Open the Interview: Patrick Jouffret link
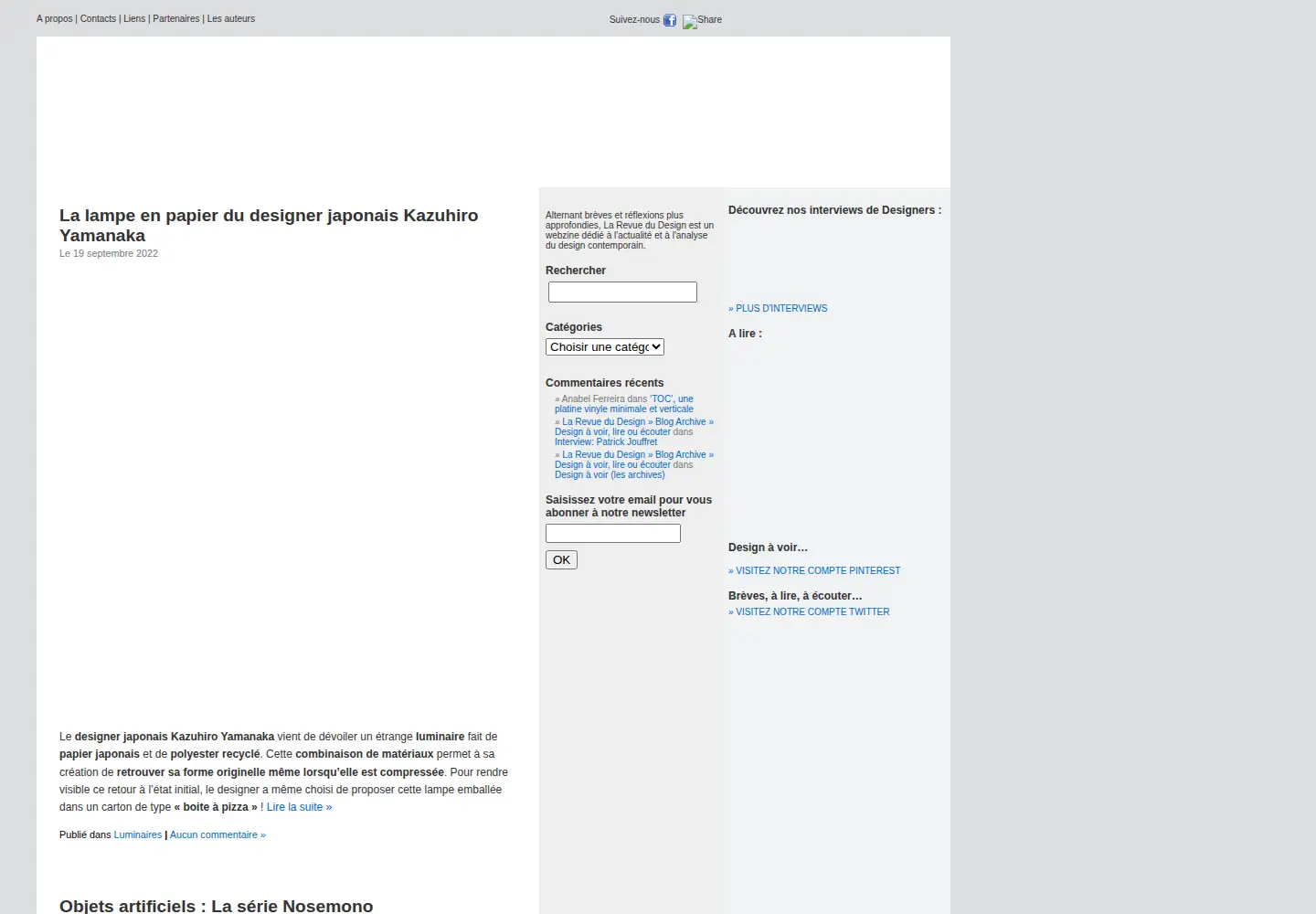1316x914 pixels. (x=606, y=441)
